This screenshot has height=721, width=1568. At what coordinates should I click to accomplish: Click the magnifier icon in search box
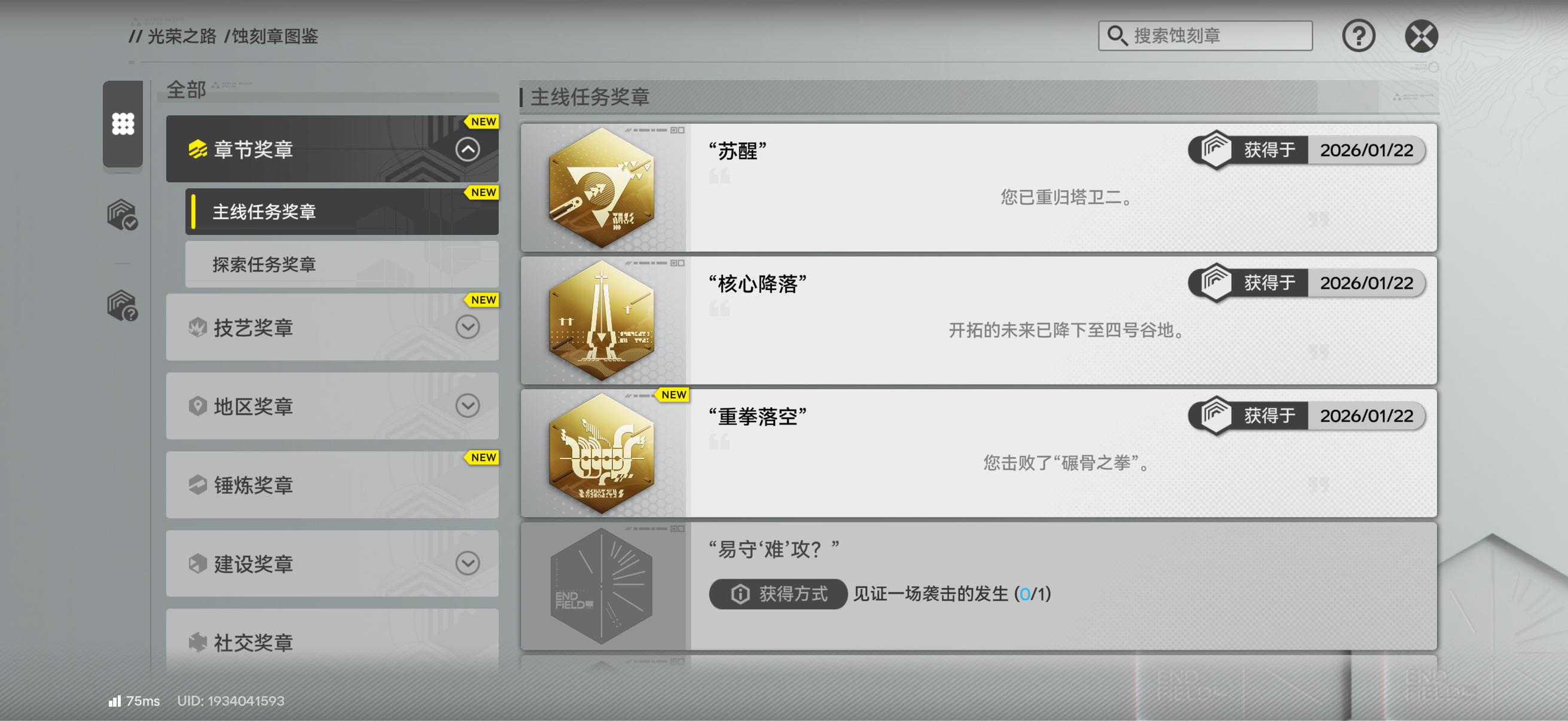pos(1116,36)
